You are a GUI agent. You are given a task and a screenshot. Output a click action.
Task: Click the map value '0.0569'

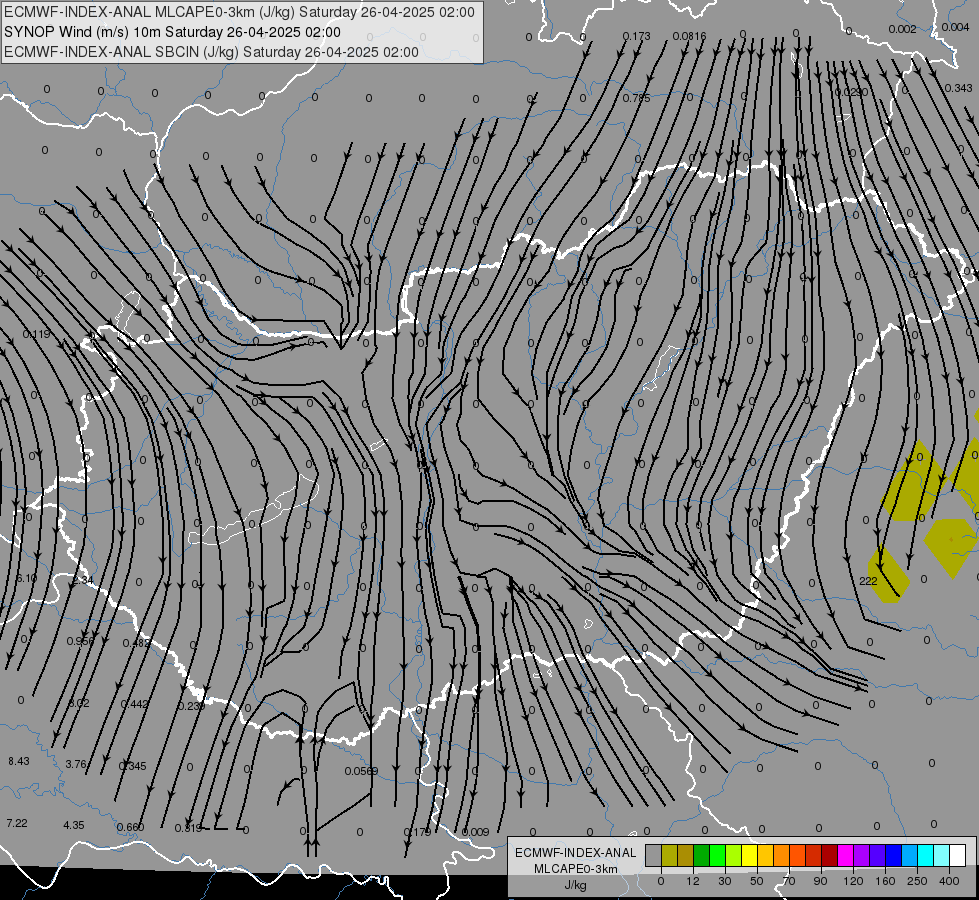click(362, 771)
